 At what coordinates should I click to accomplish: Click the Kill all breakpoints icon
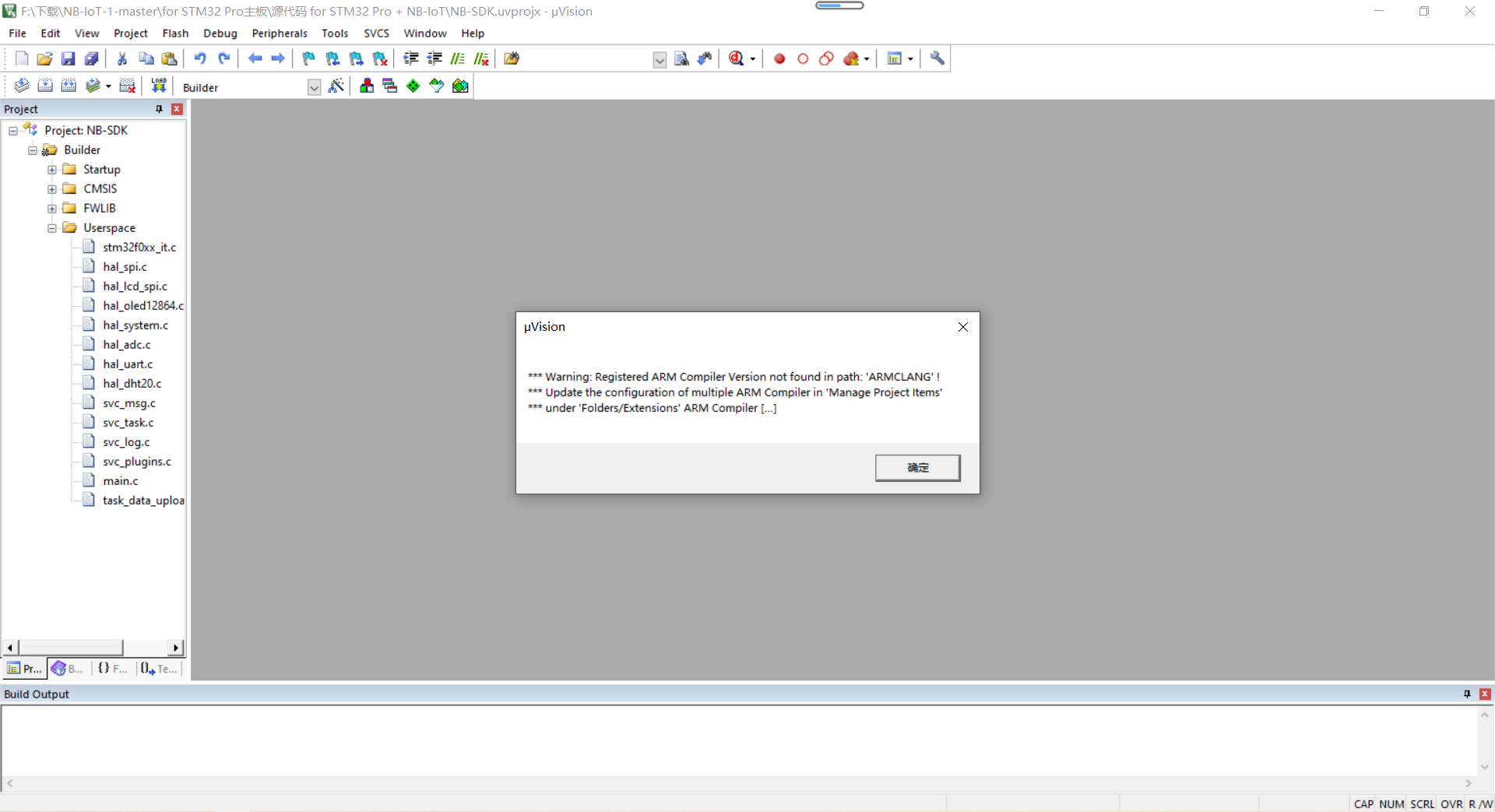point(851,58)
